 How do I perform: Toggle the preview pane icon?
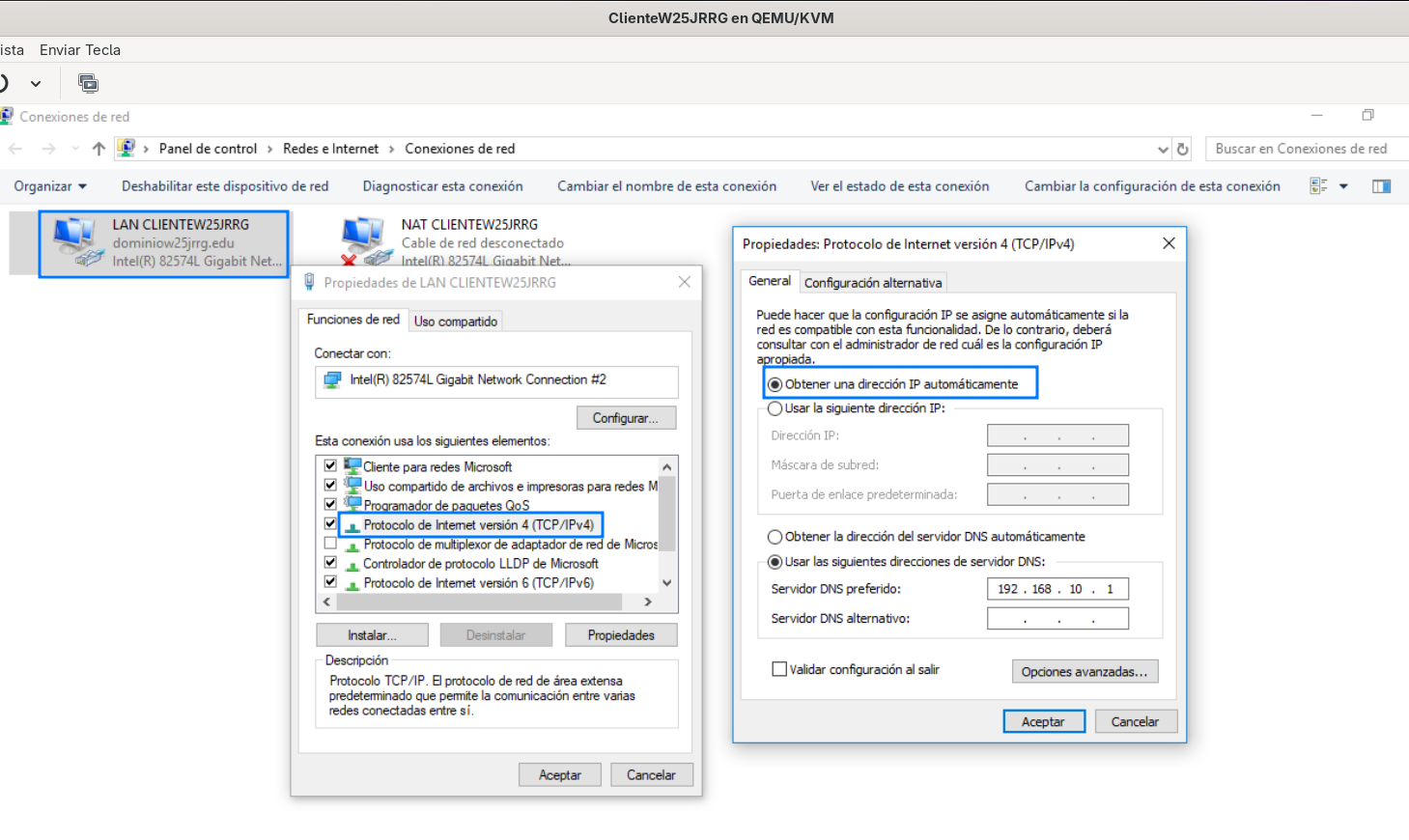pos(1382,186)
